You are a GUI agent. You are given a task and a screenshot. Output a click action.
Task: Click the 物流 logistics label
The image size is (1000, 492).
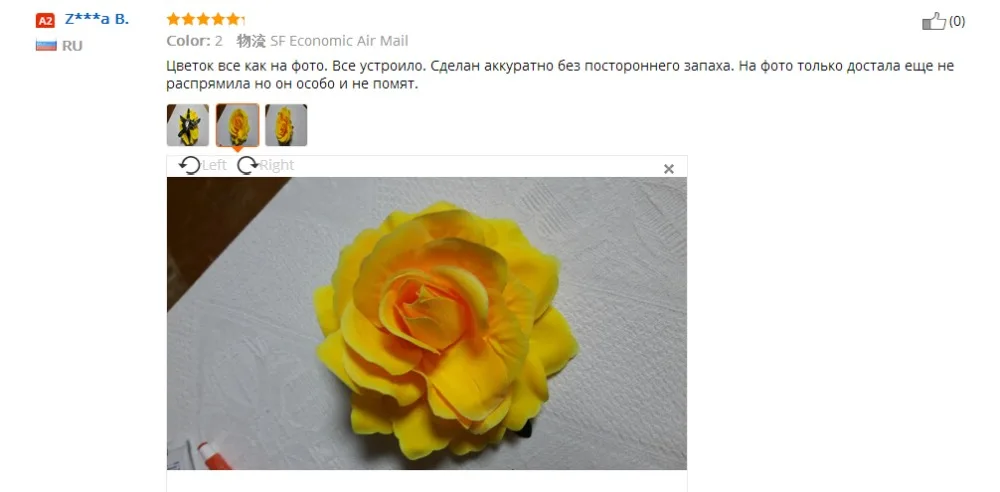[251, 41]
